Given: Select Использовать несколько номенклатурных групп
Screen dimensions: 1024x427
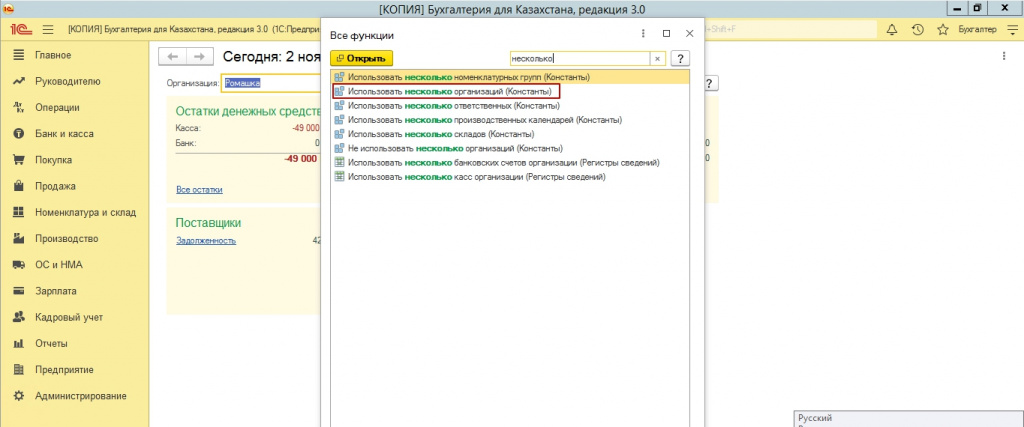Looking at the screenshot, I should [x=510, y=78].
